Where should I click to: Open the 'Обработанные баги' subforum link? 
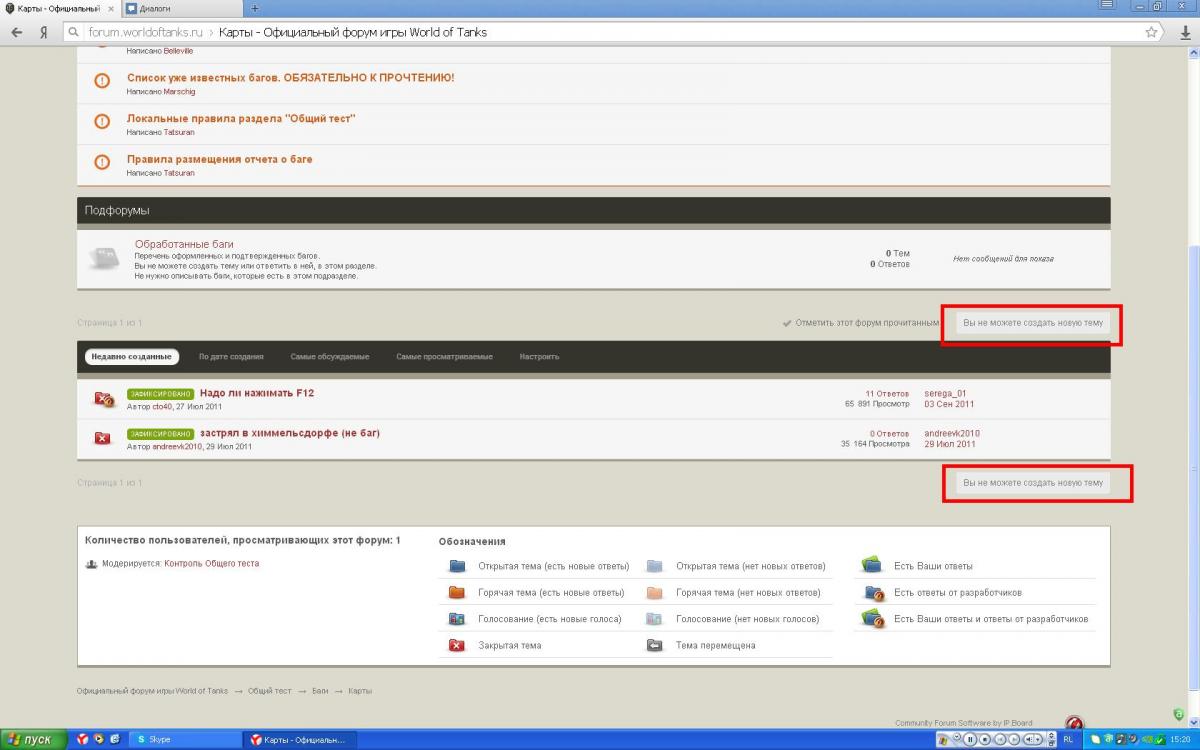point(185,244)
